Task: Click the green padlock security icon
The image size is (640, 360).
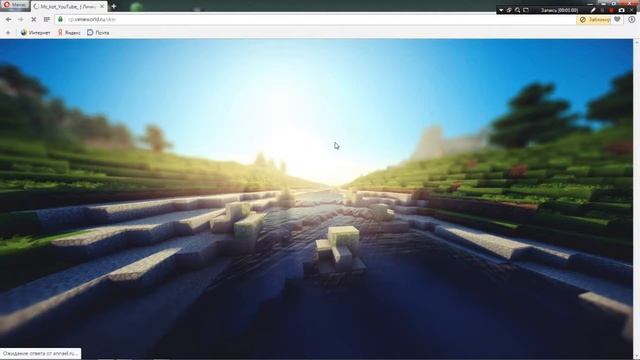Action: click(60, 19)
